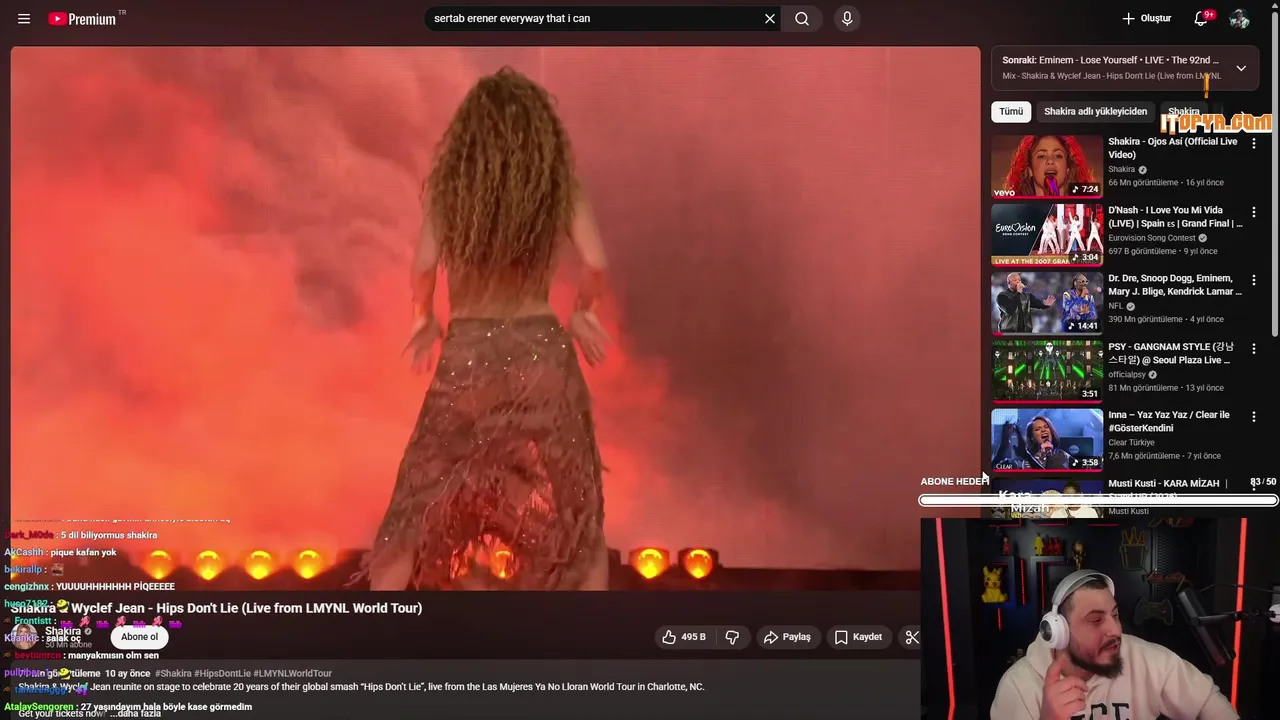Click Ojos Así video title text
Viewport: 1280px width, 720px height.
pos(1172,148)
